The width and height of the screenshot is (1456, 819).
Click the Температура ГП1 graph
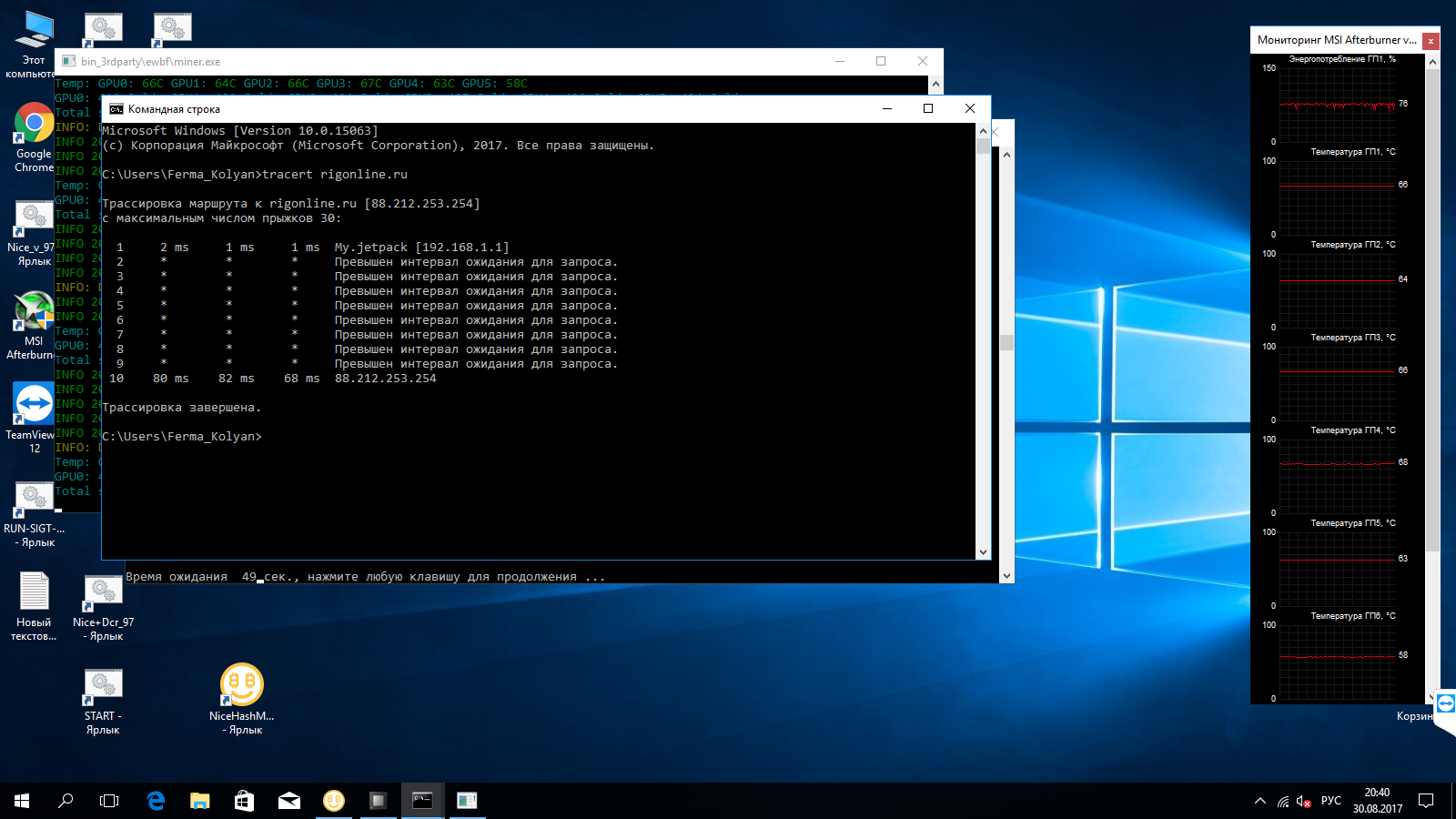point(1337,197)
